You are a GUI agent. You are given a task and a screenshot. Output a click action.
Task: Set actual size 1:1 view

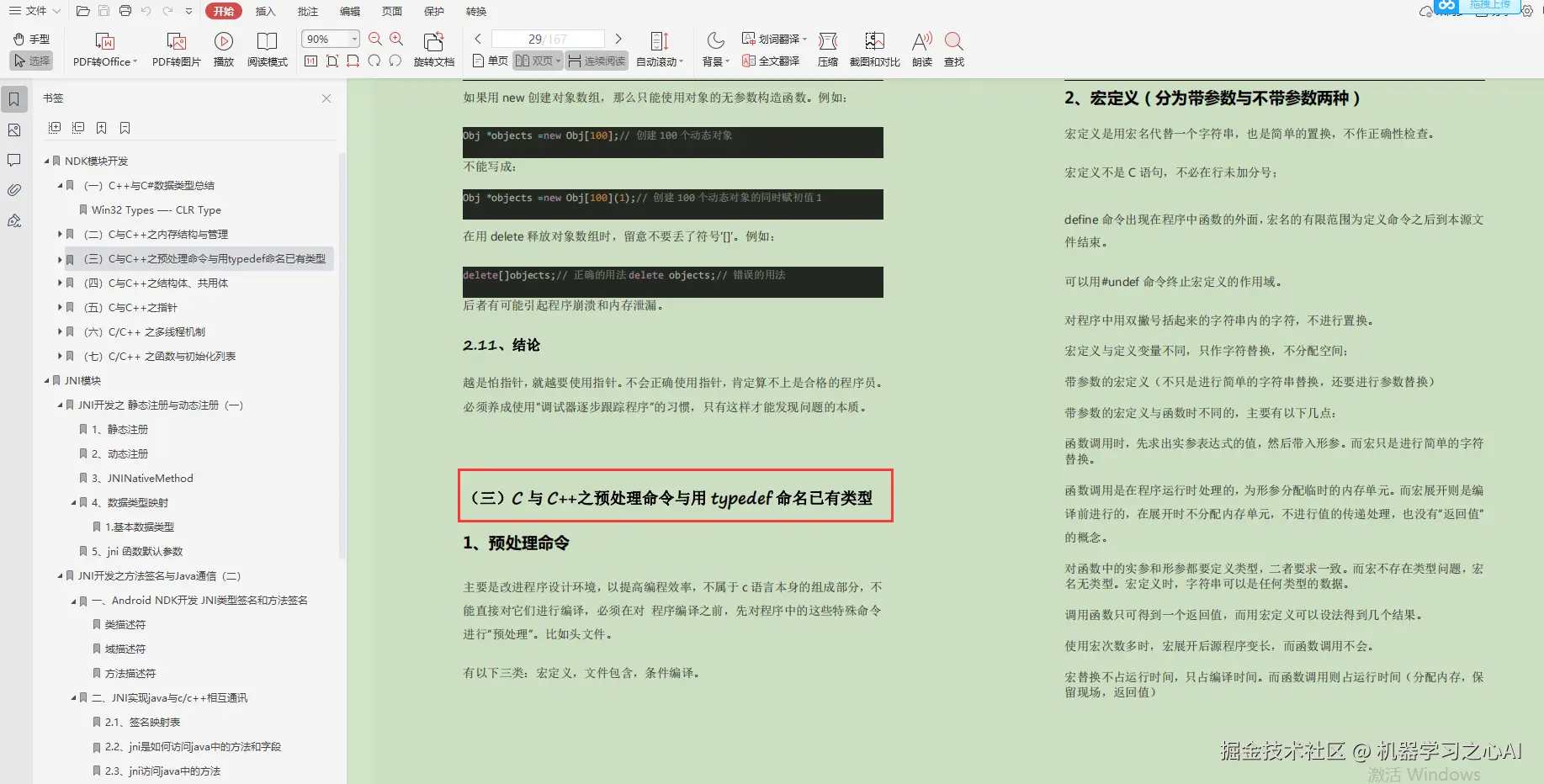(x=310, y=61)
